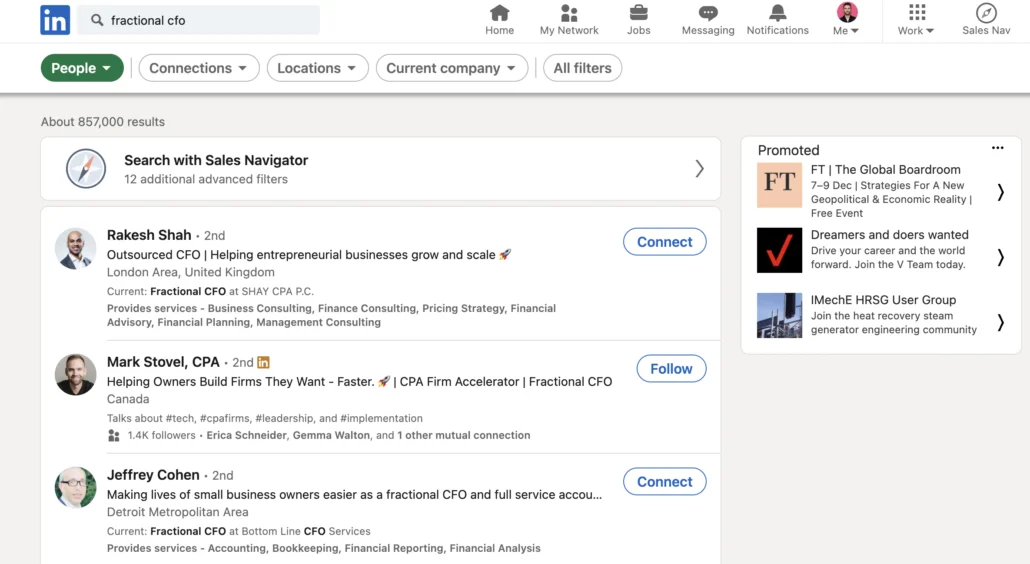Click chevron next to Dreamers and doers

[1000, 257]
